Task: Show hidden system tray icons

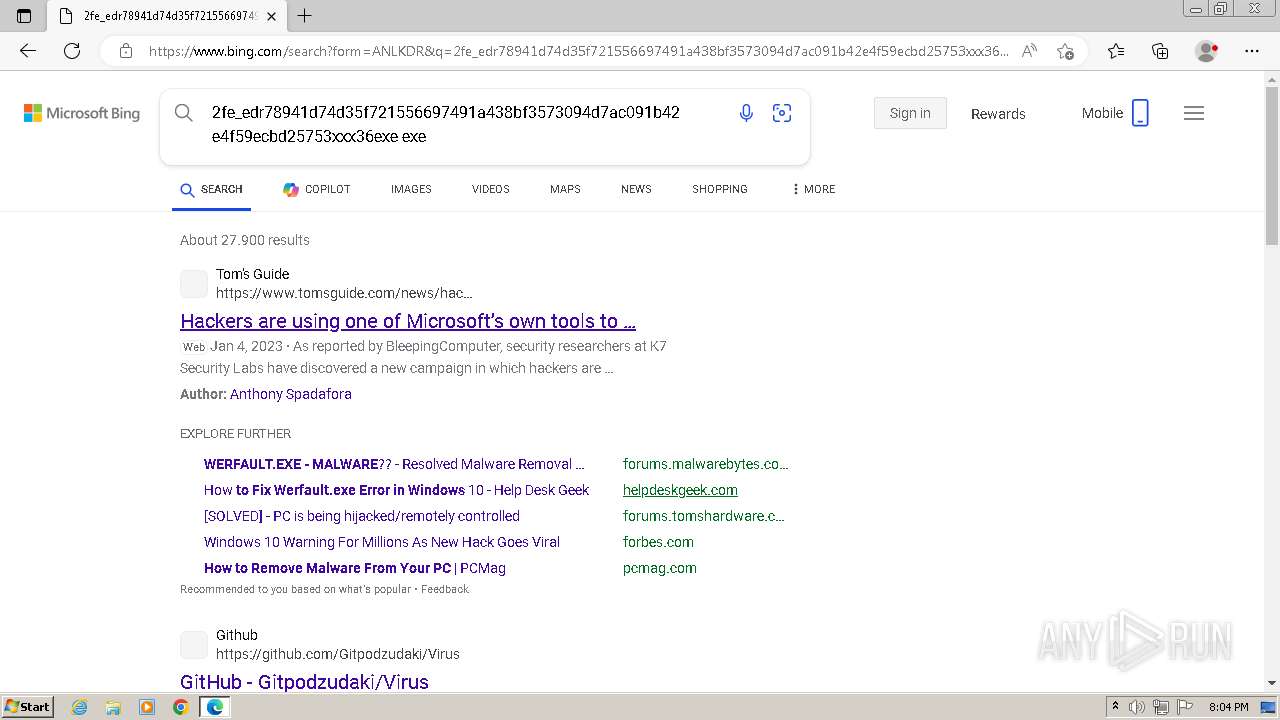Action: 1115,707
